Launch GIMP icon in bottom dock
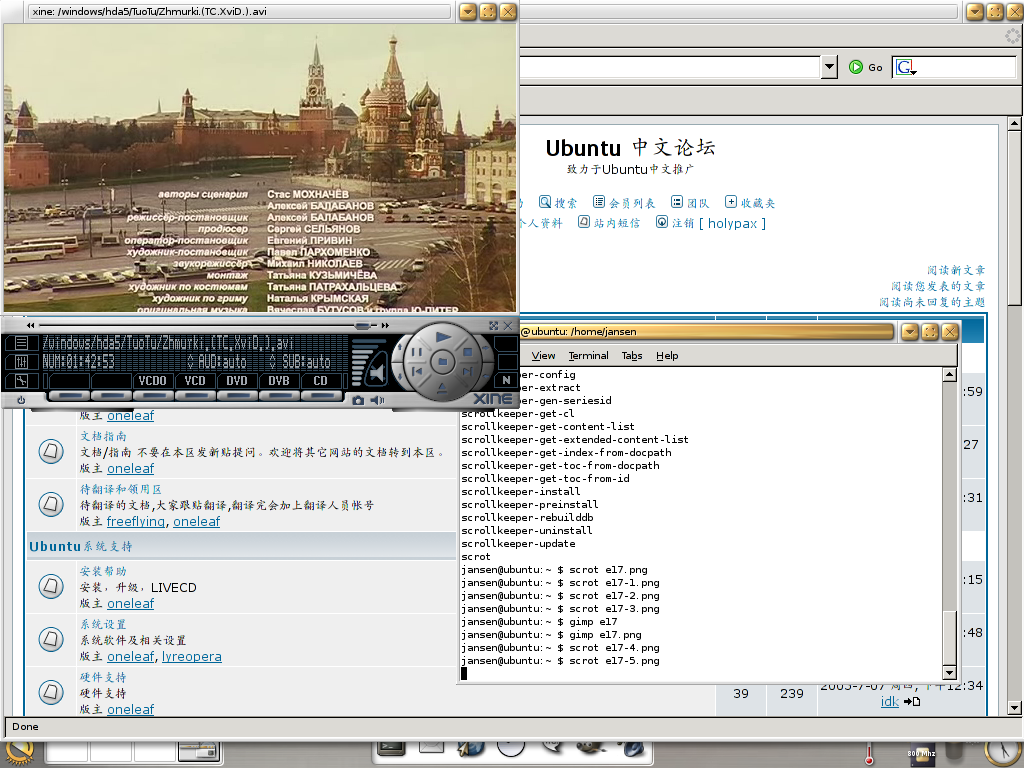1024x768 pixels. click(591, 747)
